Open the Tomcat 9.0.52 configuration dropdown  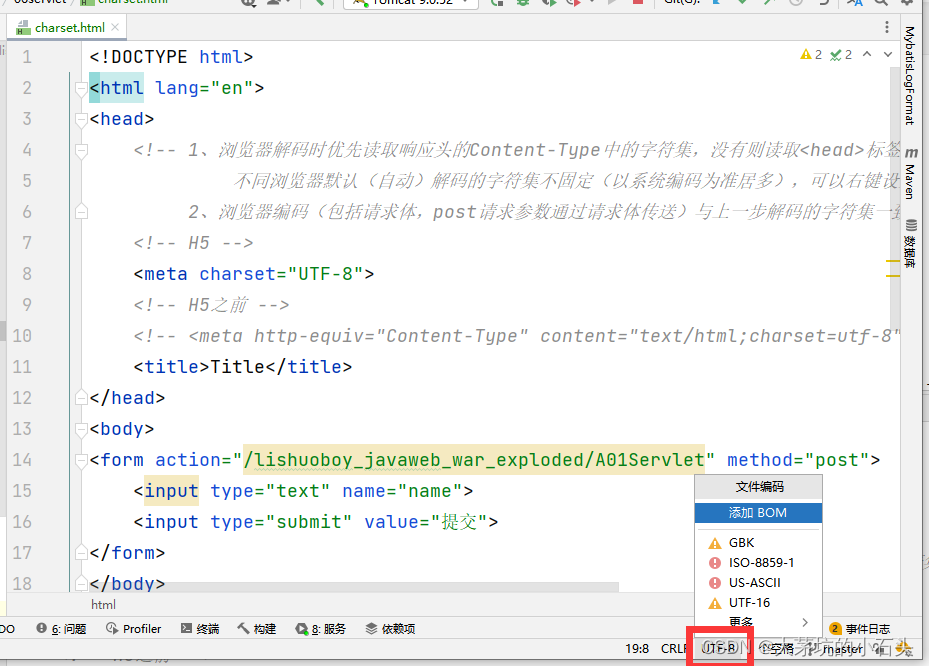click(410, 4)
